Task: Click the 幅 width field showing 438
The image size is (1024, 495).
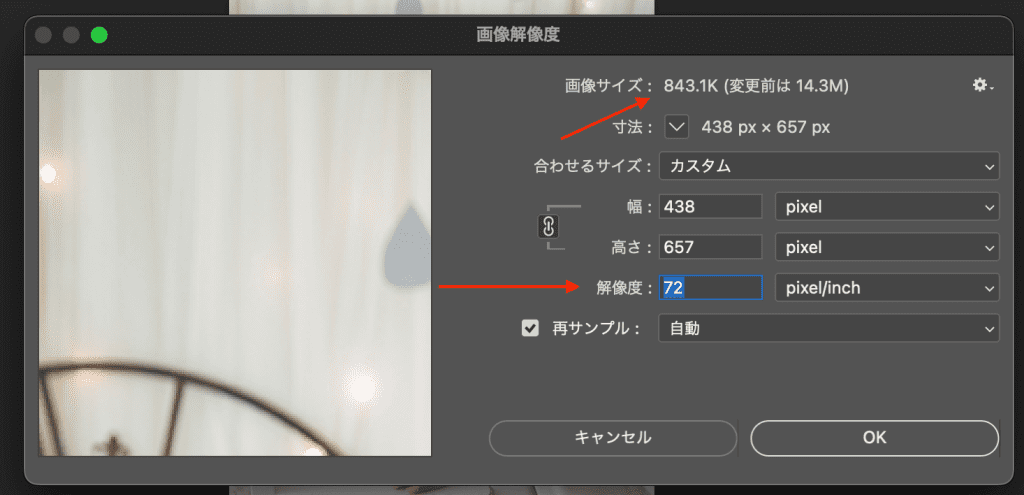Action: (x=711, y=207)
